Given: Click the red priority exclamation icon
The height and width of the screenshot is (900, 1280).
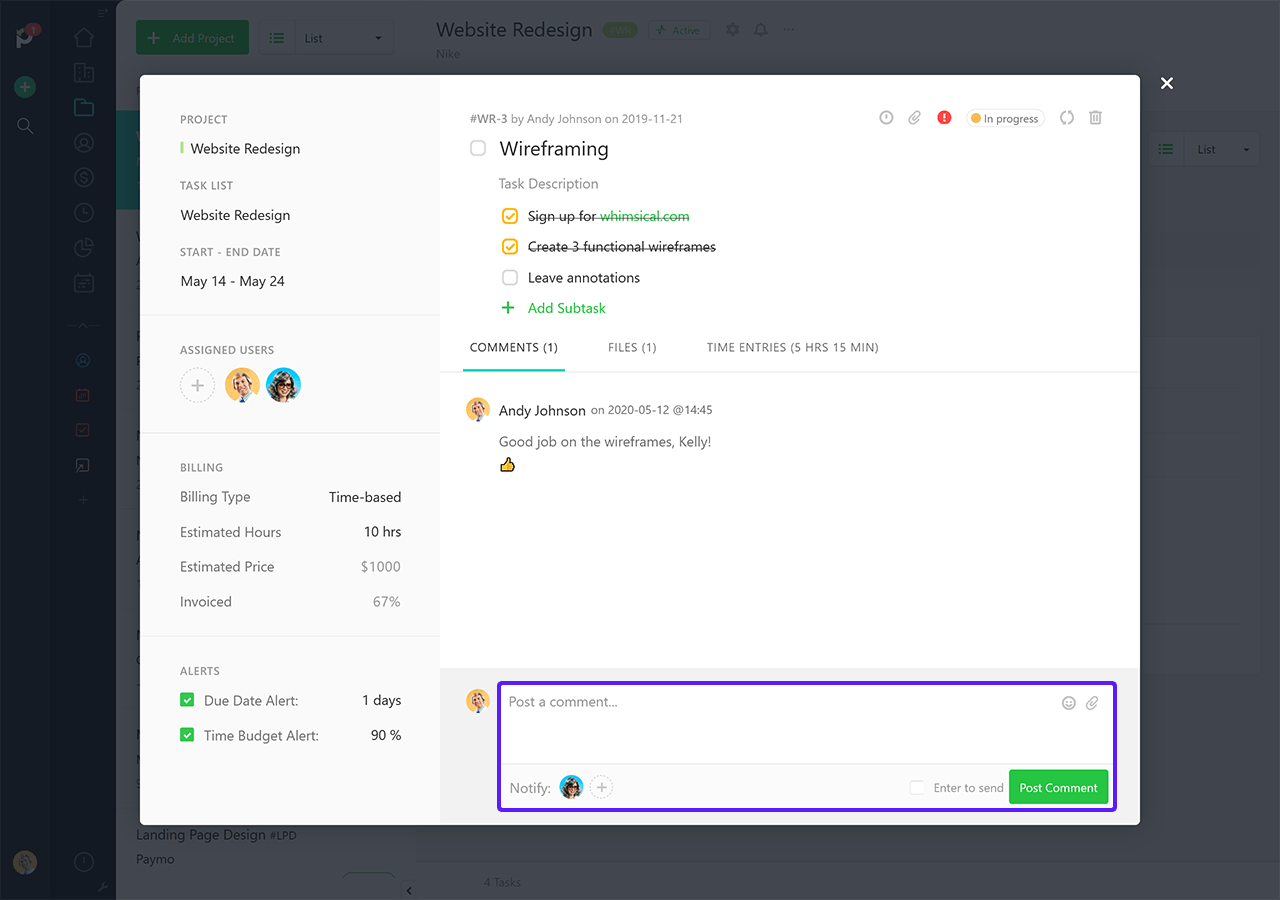Looking at the screenshot, I should coord(944,118).
